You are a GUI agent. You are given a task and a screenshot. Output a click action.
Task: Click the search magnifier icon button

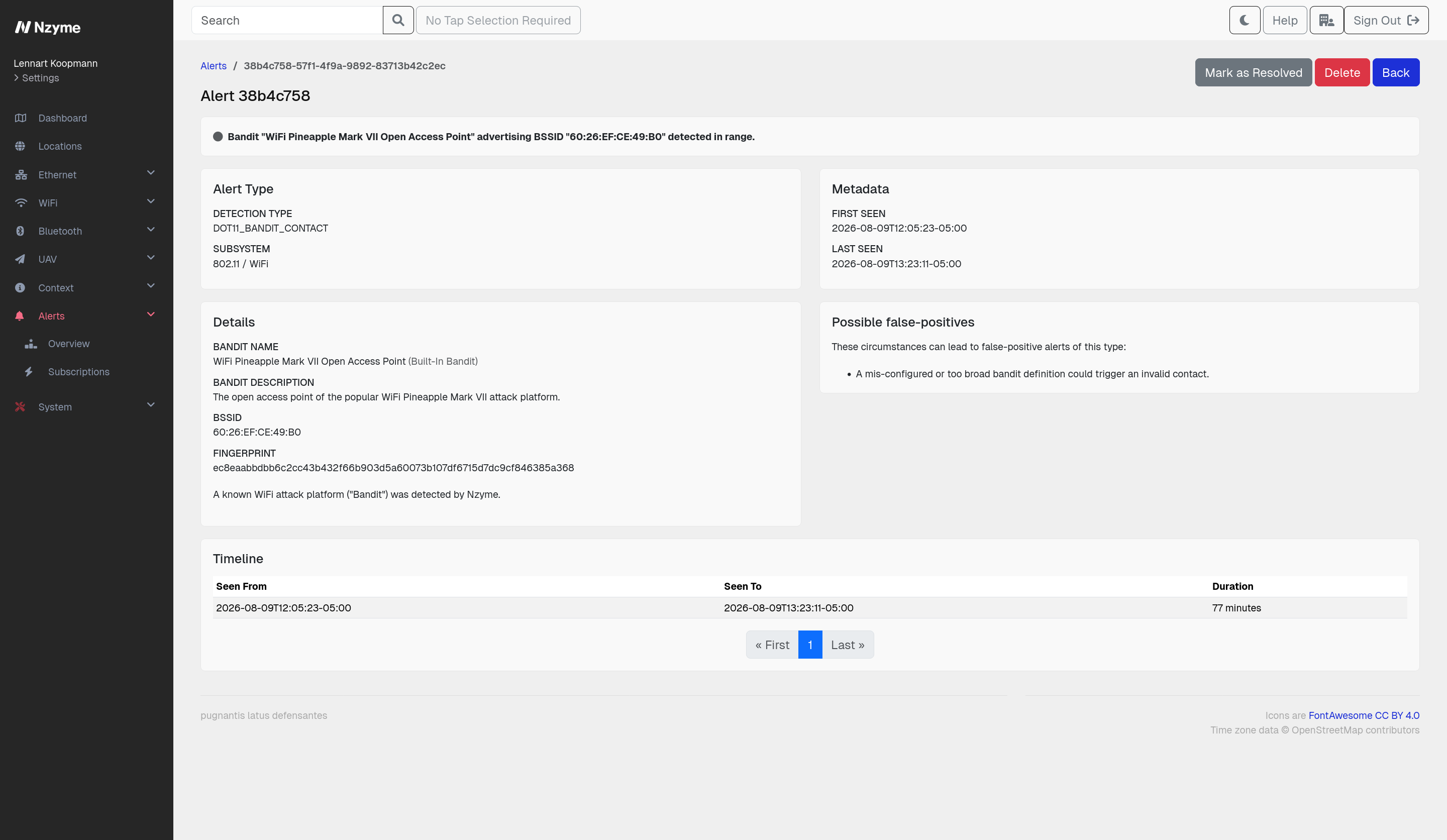(x=398, y=20)
